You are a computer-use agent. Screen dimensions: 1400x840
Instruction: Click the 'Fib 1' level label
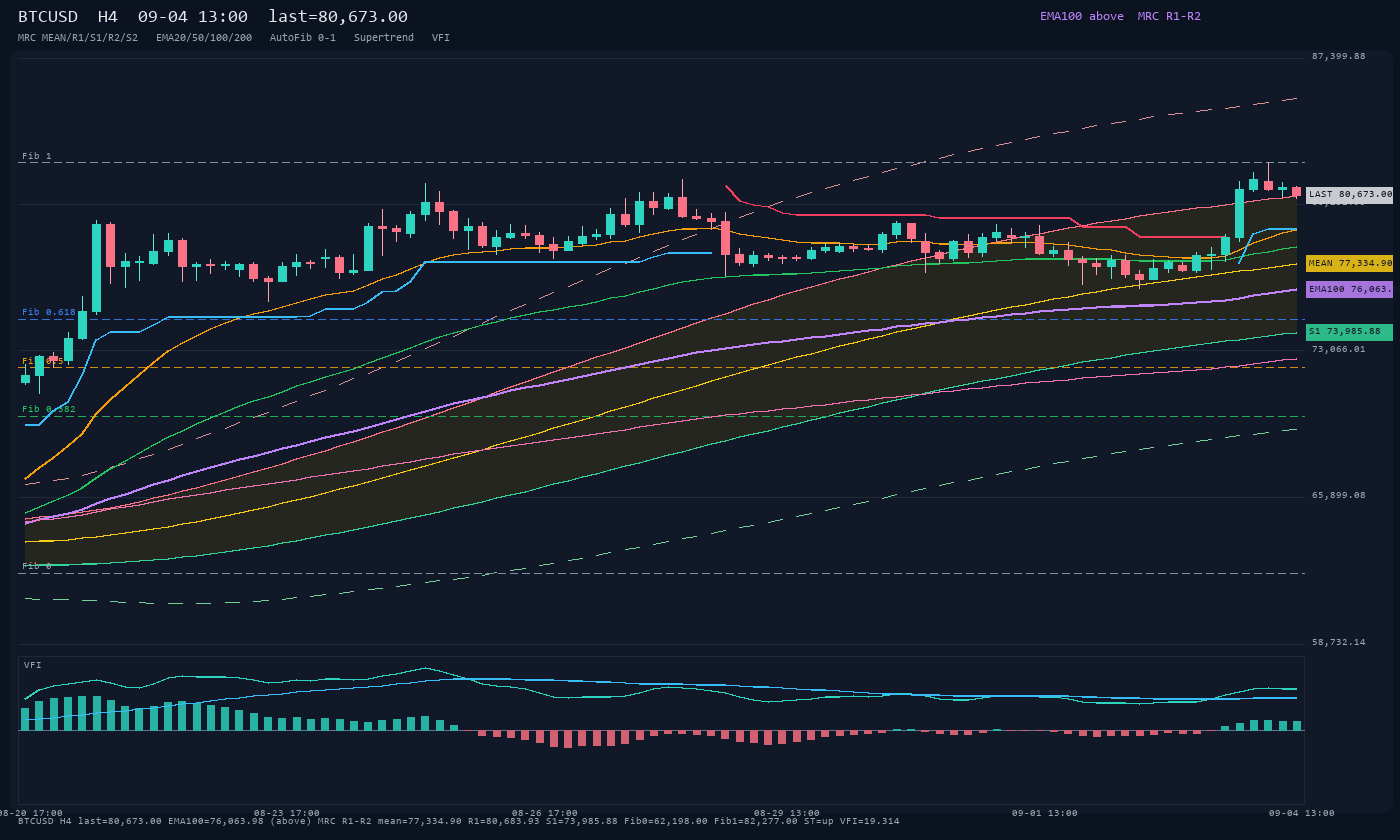click(x=37, y=157)
